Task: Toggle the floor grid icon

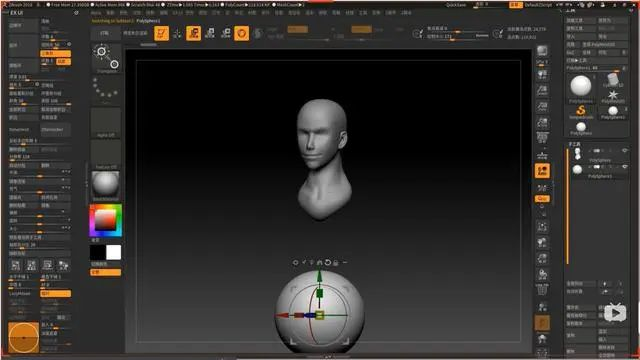Action: coord(542,155)
